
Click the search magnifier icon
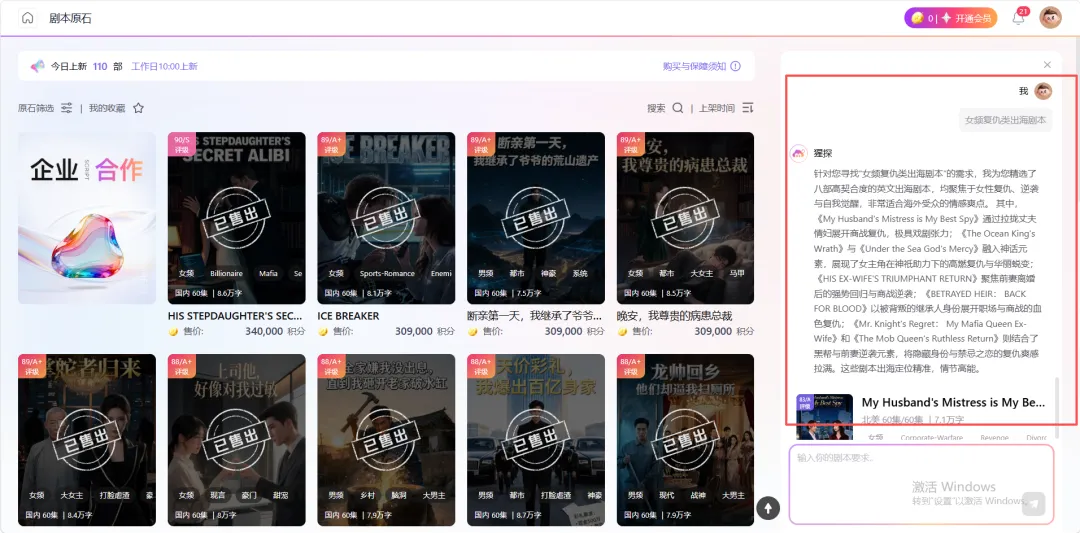click(x=678, y=108)
